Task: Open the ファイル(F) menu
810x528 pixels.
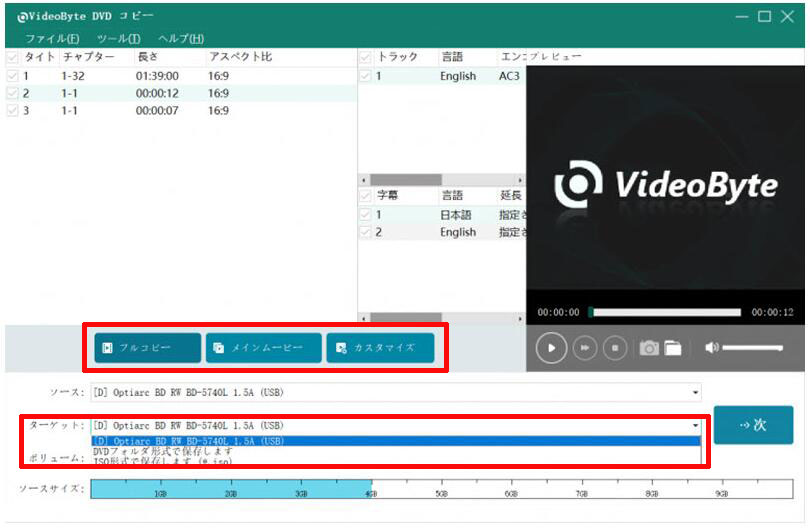Action: coord(52,39)
